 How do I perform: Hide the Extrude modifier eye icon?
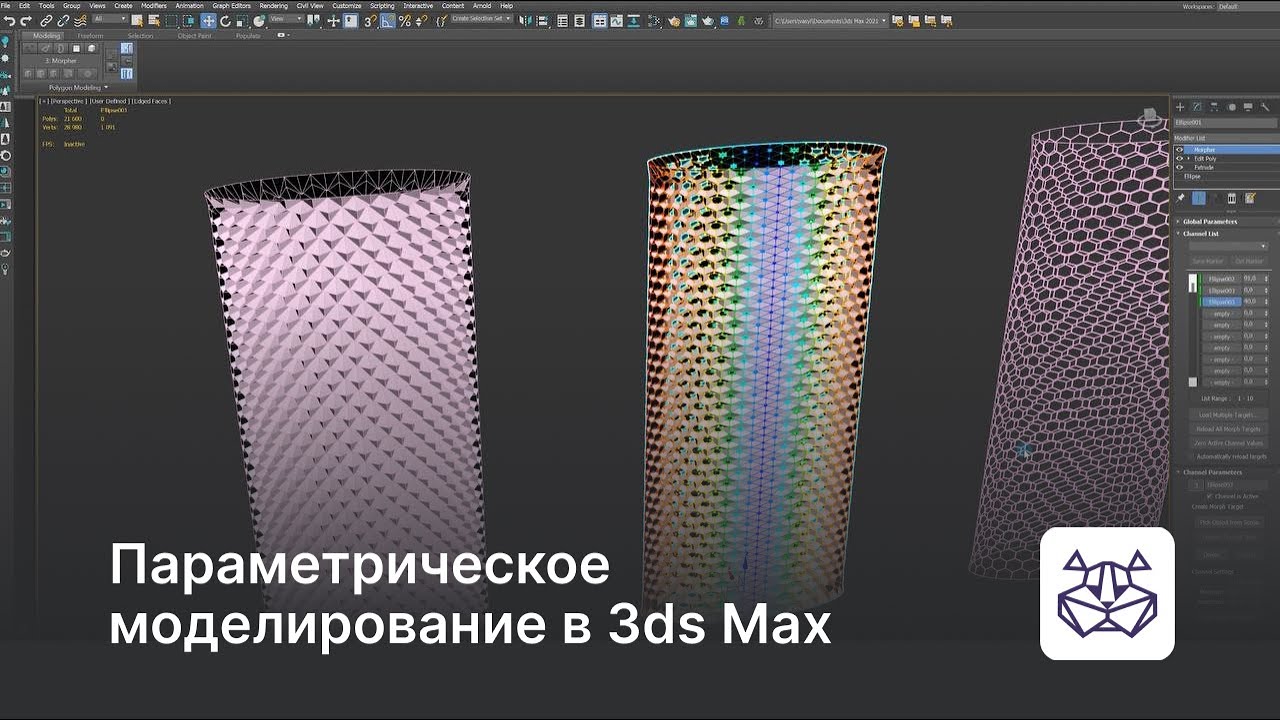(1179, 167)
